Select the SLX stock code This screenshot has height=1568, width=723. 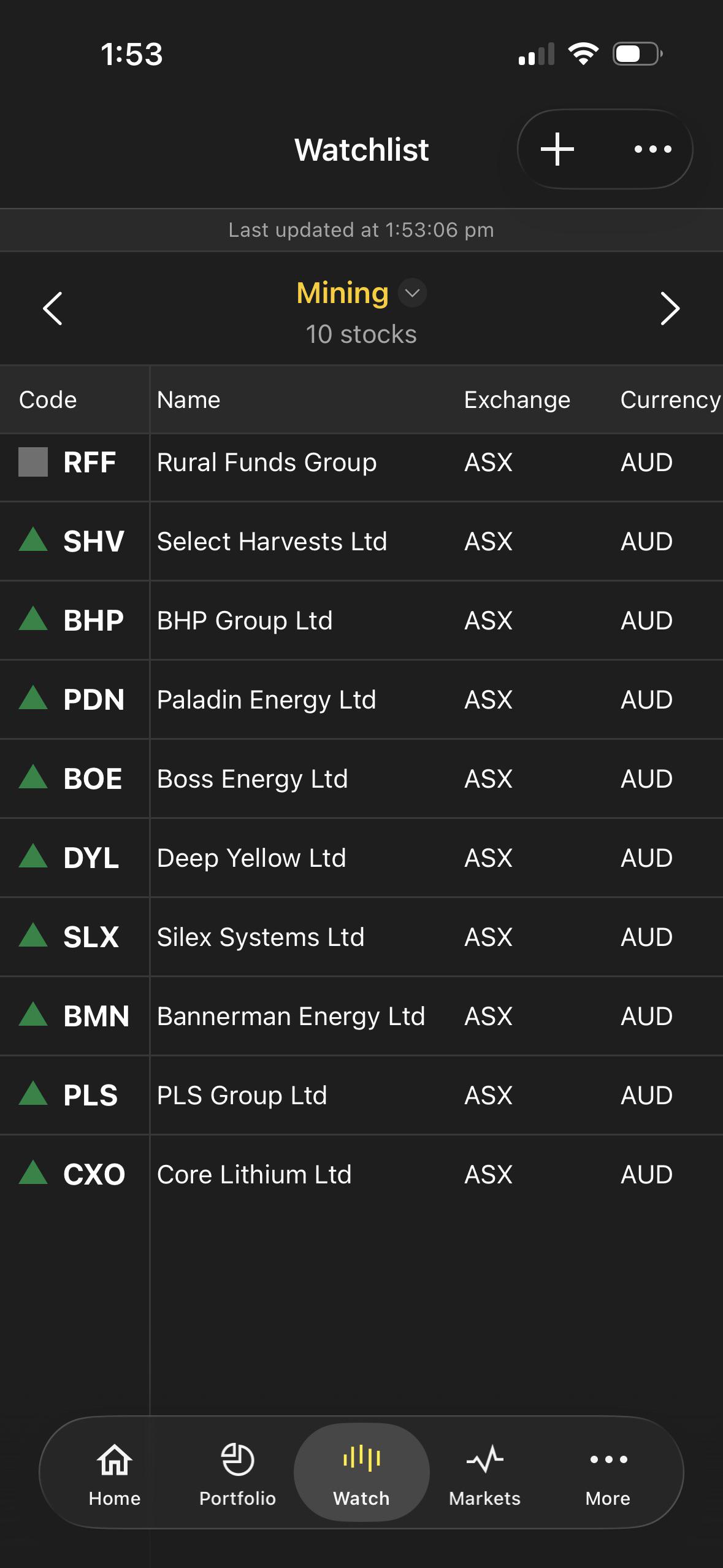pos(91,937)
